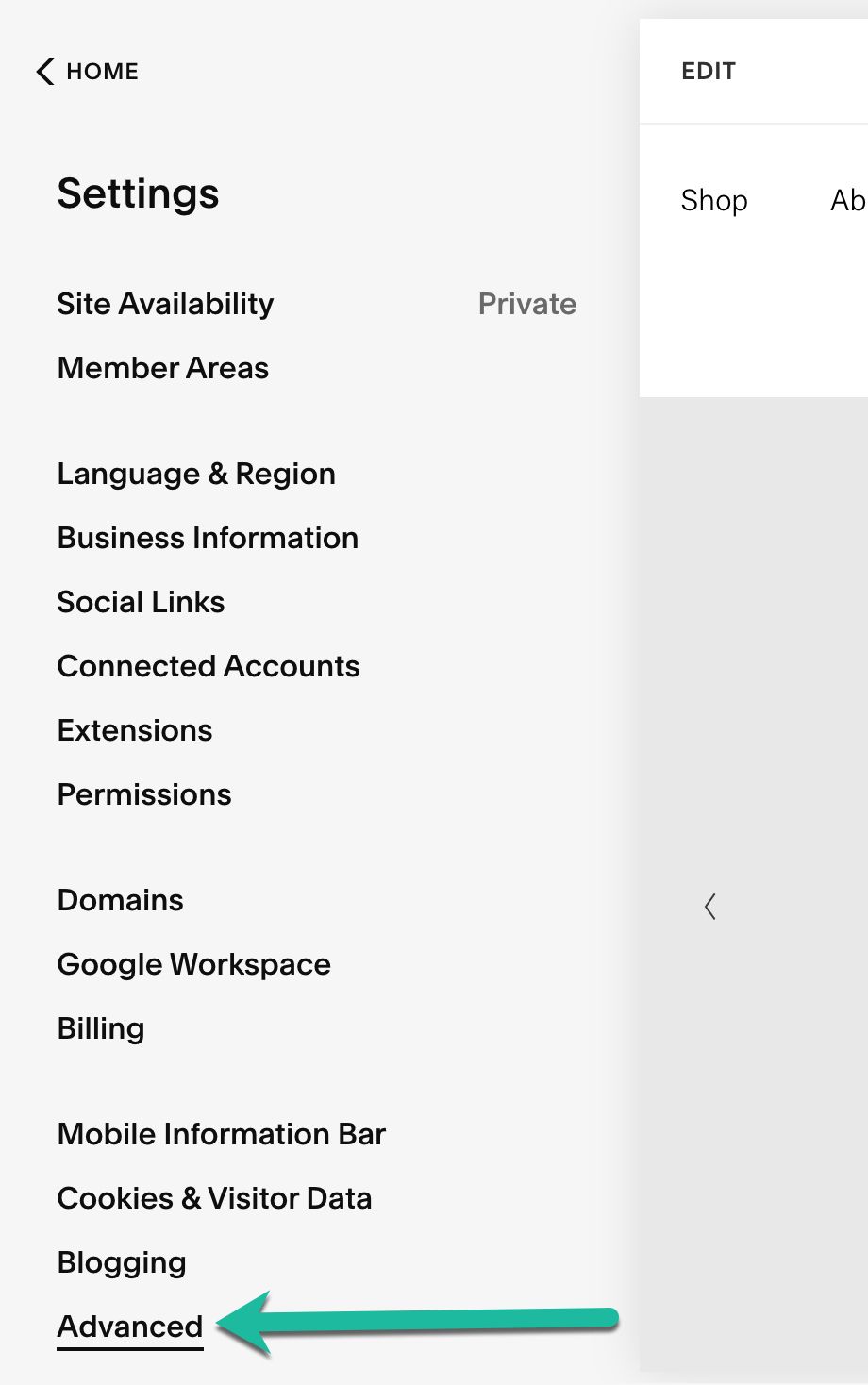Select the Shop navigation link in the preview

click(714, 200)
